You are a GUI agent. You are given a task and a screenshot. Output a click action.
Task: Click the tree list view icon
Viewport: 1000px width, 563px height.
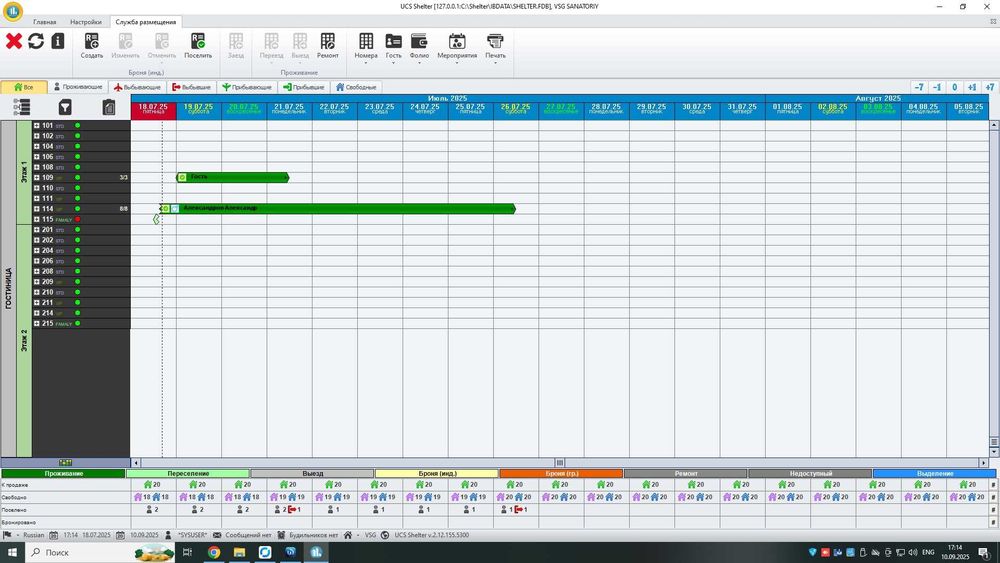pyautogui.click(x=22, y=107)
